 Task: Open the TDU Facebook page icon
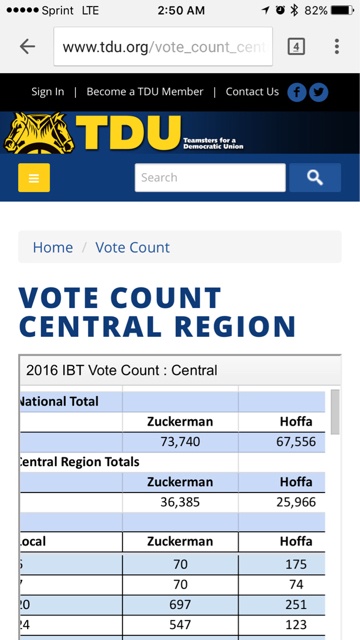tap(297, 92)
